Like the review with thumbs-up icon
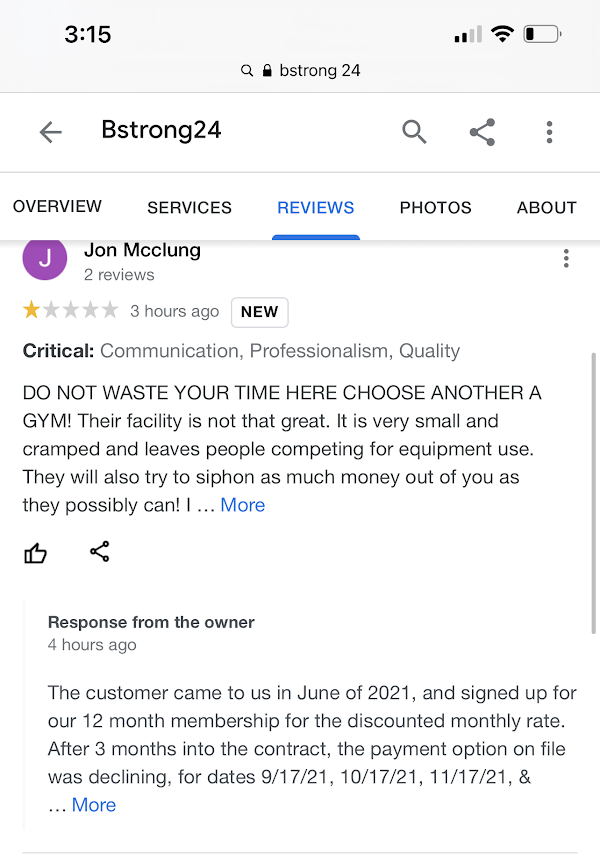This screenshot has width=600, height=854. pyautogui.click(x=36, y=552)
